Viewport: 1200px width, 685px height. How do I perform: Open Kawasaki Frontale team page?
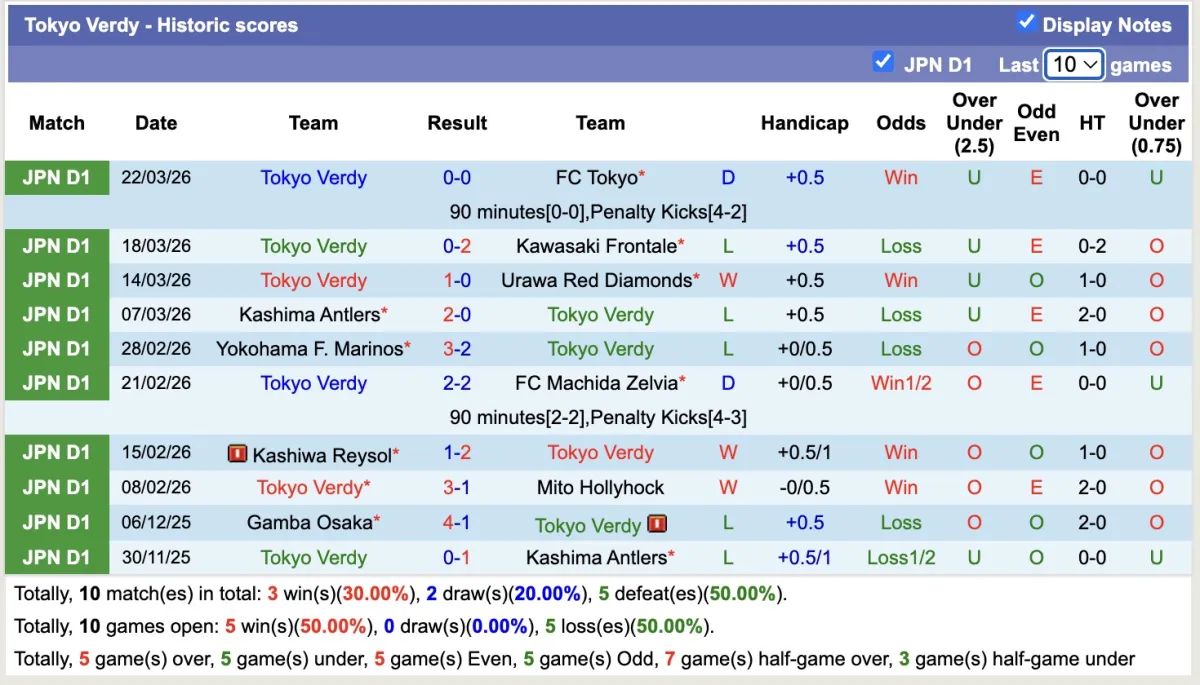(596, 246)
